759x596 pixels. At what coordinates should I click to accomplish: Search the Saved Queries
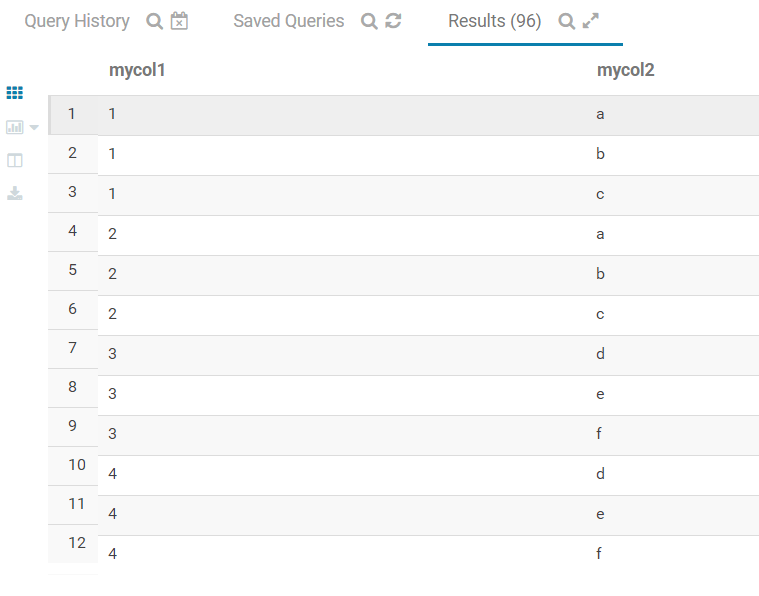[x=369, y=21]
